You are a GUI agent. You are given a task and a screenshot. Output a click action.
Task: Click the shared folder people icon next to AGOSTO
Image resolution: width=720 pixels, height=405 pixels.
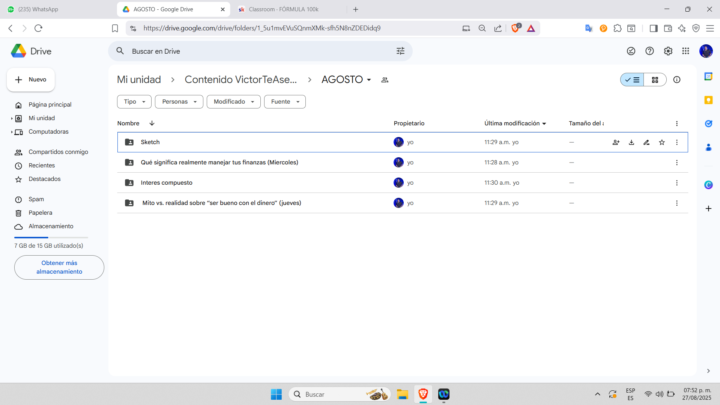tap(385, 80)
